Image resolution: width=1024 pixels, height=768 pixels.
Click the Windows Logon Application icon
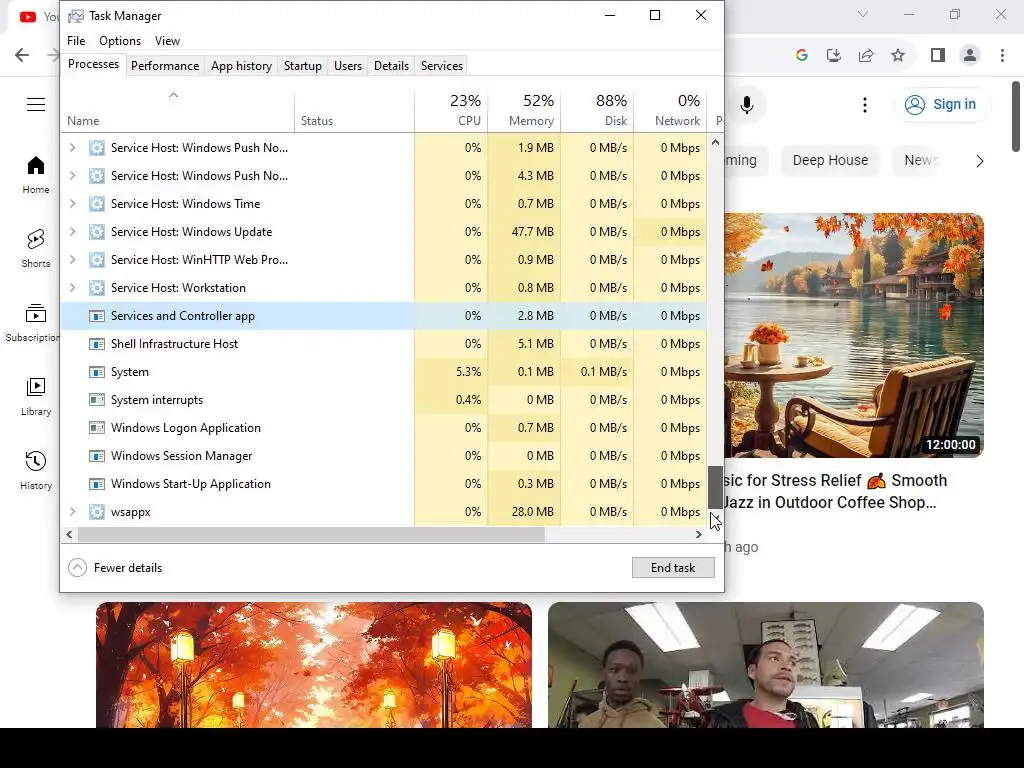point(97,428)
